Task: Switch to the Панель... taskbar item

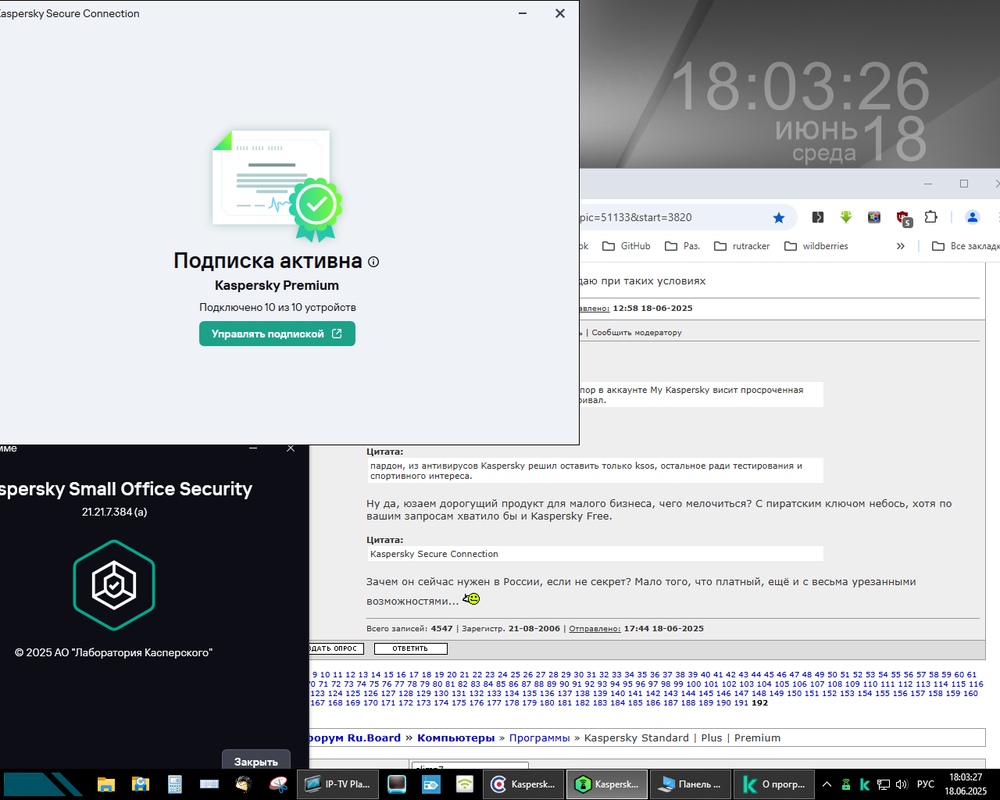Action: pyautogui.click(x=691, y=785)
